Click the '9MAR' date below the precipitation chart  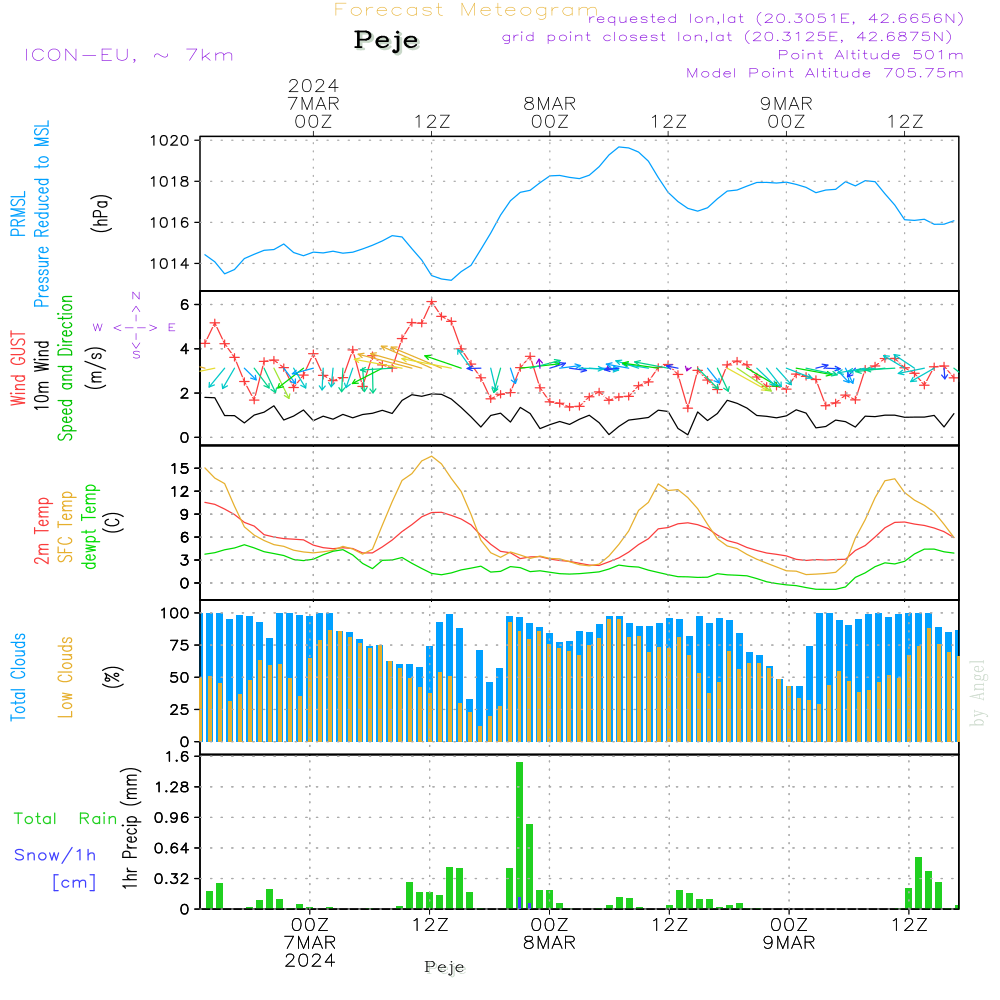point(789,943)
